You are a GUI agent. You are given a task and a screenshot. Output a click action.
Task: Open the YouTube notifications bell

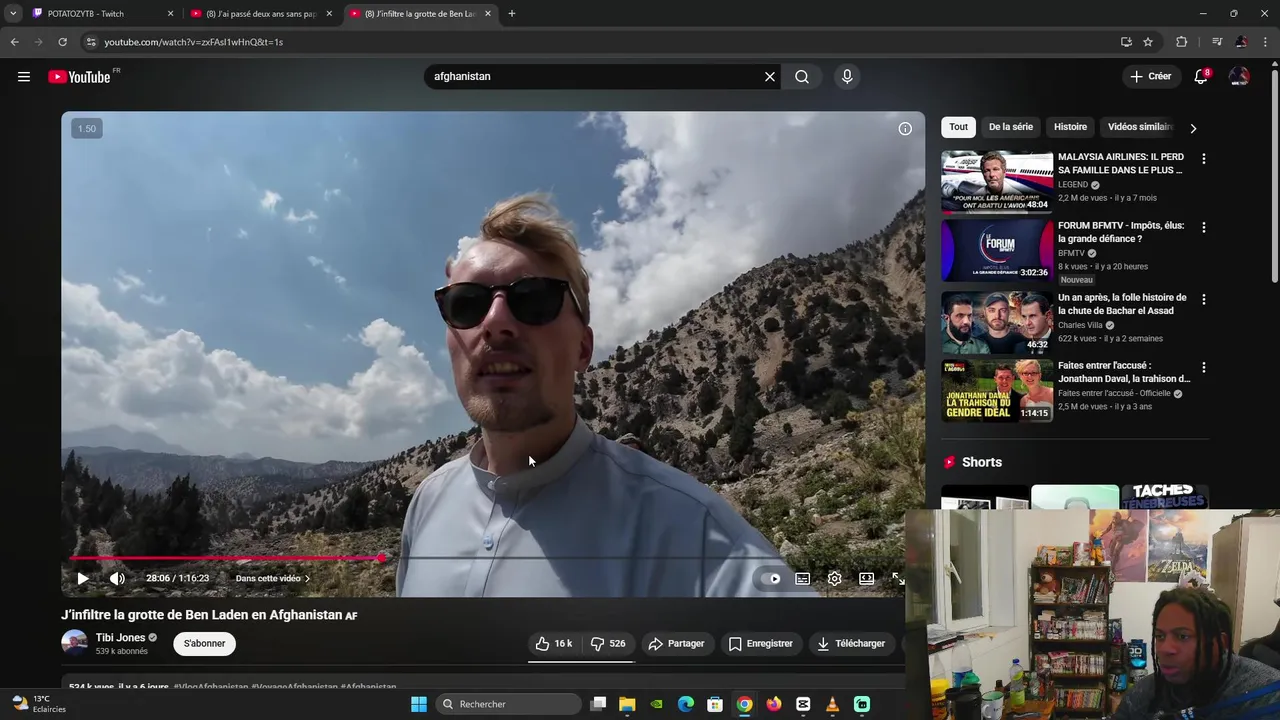click(1201, 76)
